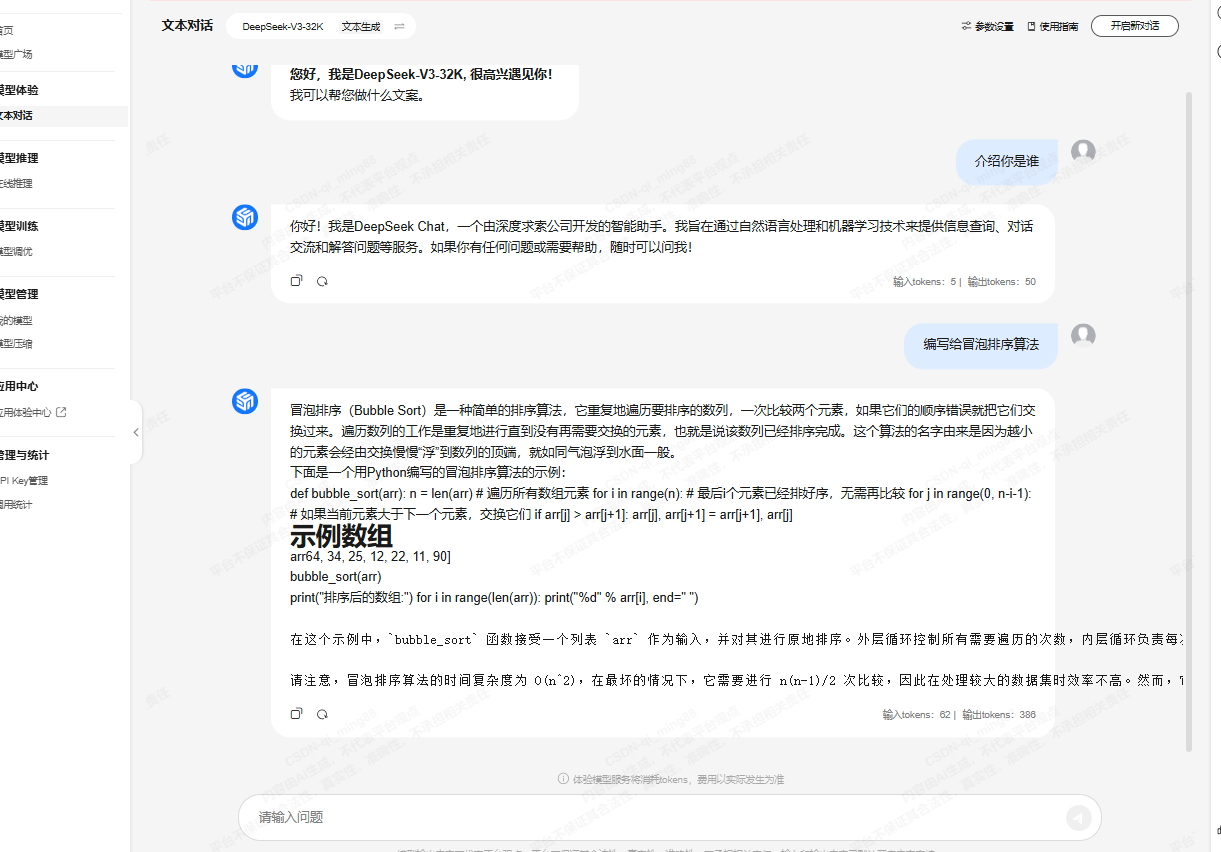Click the 应用中心 section heading
This screenshot has height=852, width=1221.
click(x=19, y=386)
